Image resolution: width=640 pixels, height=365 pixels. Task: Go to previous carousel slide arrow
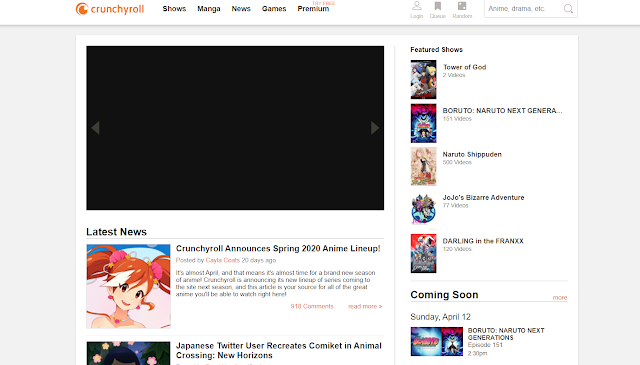click(x=96, y=128)
